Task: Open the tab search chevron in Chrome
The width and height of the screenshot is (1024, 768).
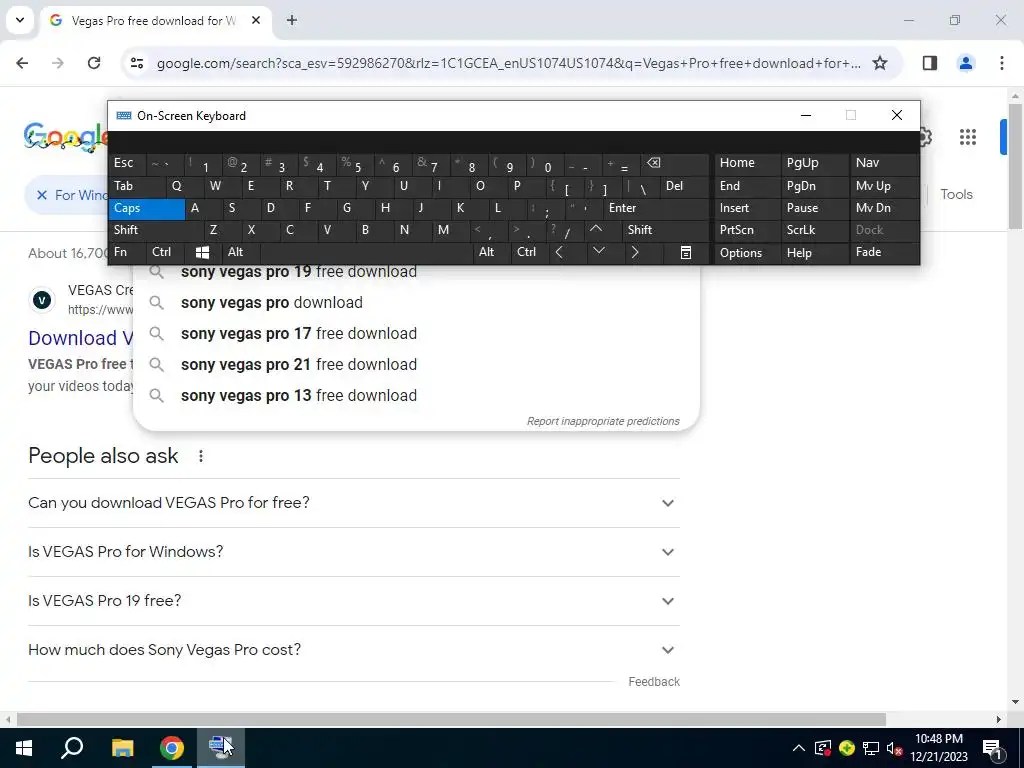Action: (20, 20)
